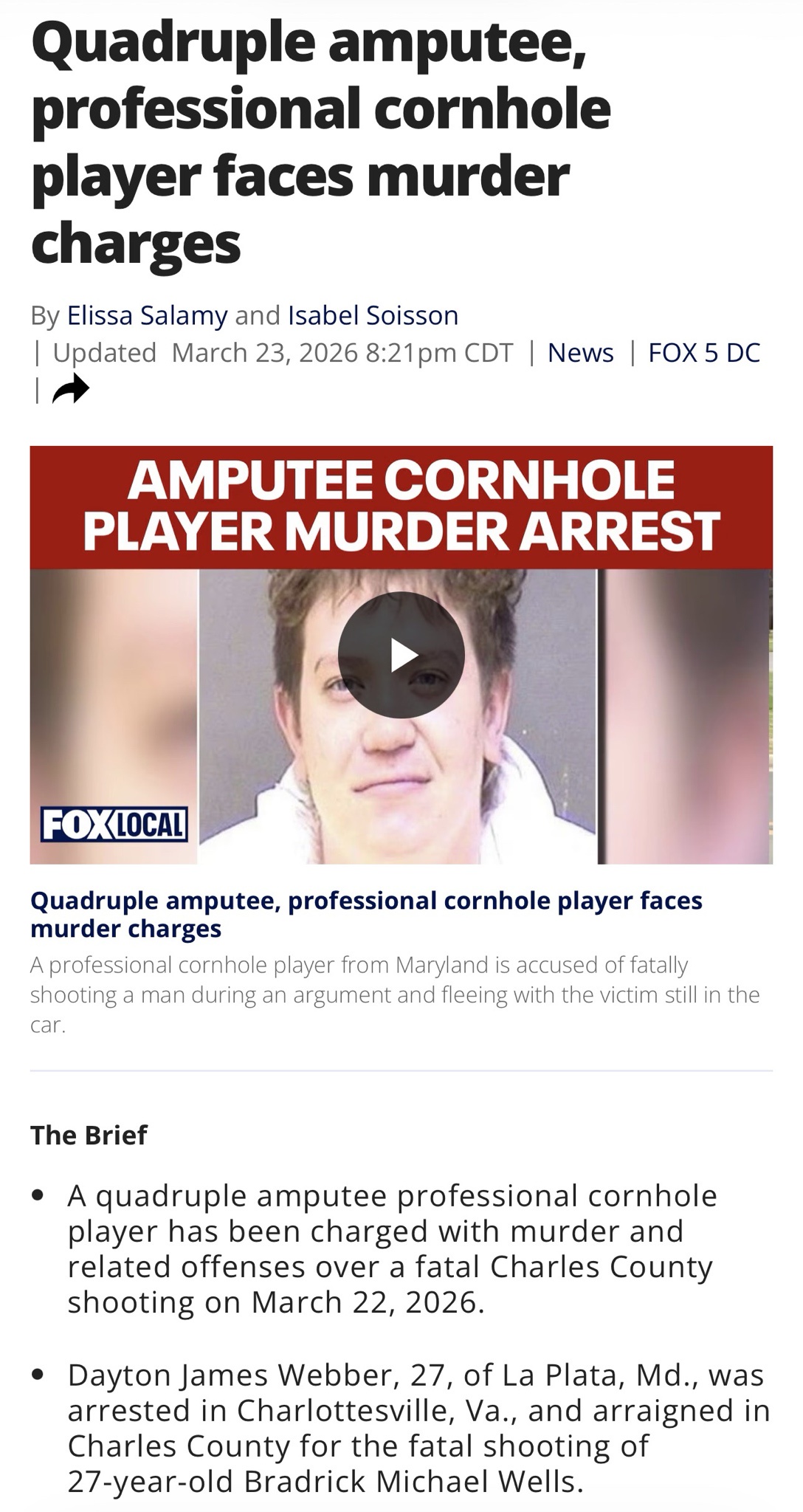Open author Isabel Soisson's page
This screenshot has height=1512, width=803.
point(373,315)
